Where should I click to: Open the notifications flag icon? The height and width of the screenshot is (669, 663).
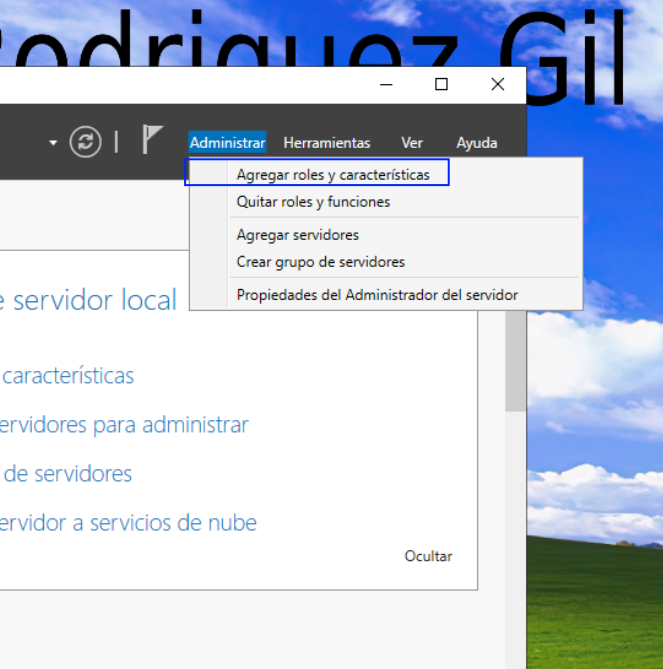[x=152, y=139]
